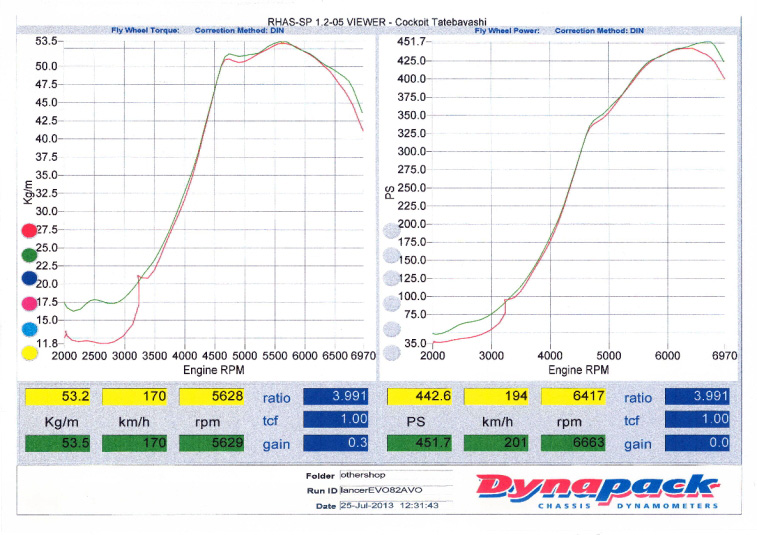Click the Run ID field
Image resolution: width=757 pixels, height=535 pixels.
click(x=396, y=491)
